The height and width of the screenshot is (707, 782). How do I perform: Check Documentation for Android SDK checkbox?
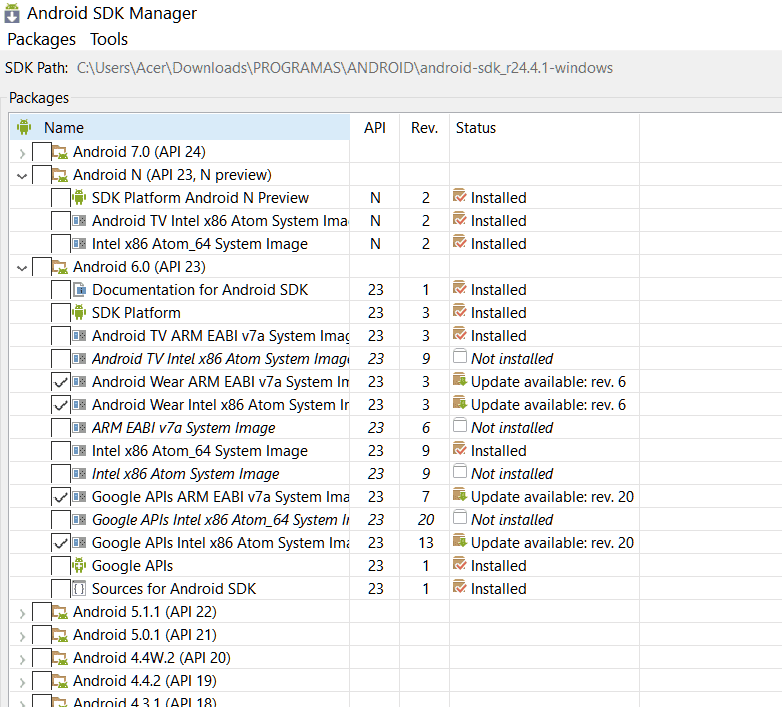coord(61,290)
